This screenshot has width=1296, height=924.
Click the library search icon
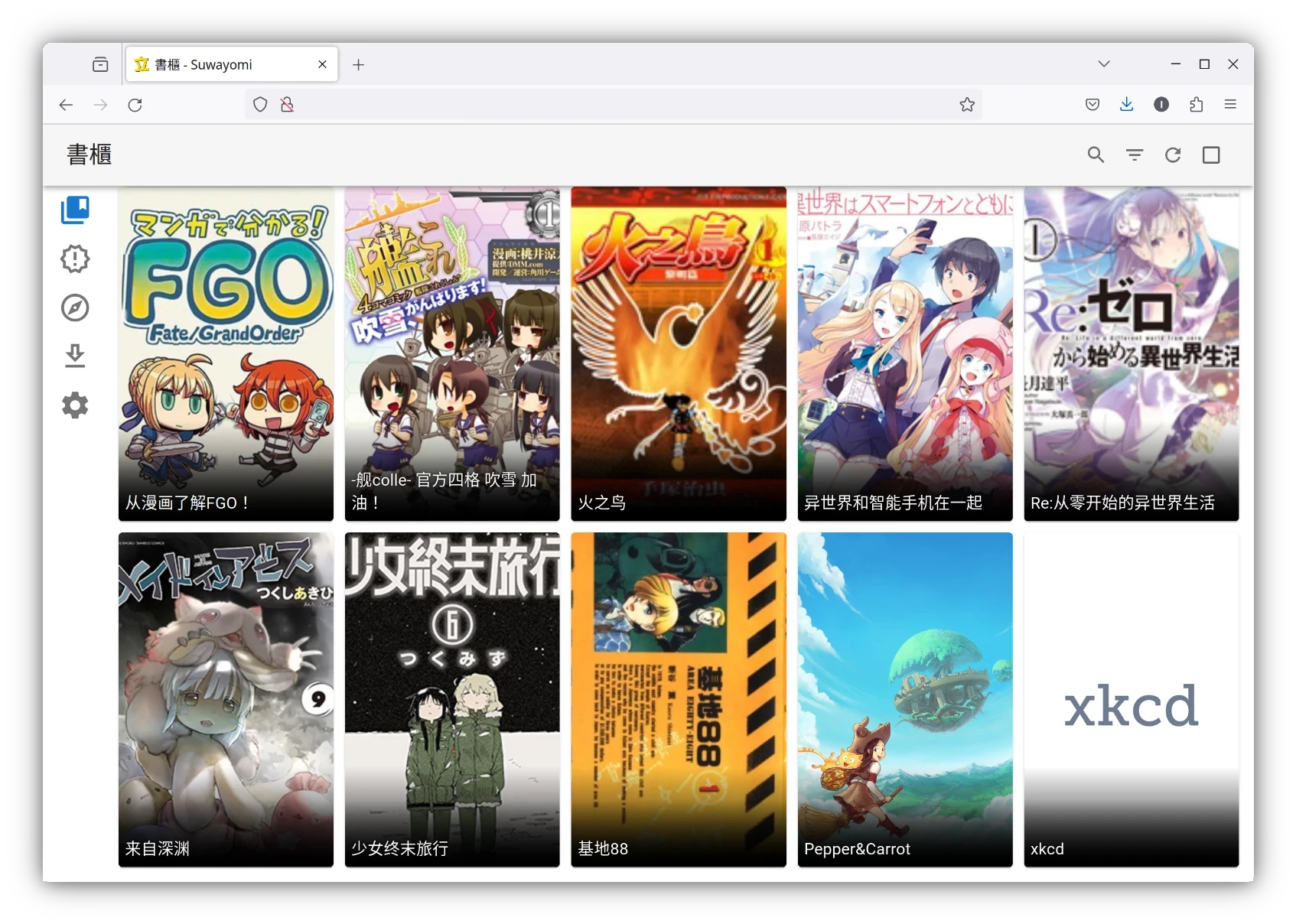click(1096, 155)
